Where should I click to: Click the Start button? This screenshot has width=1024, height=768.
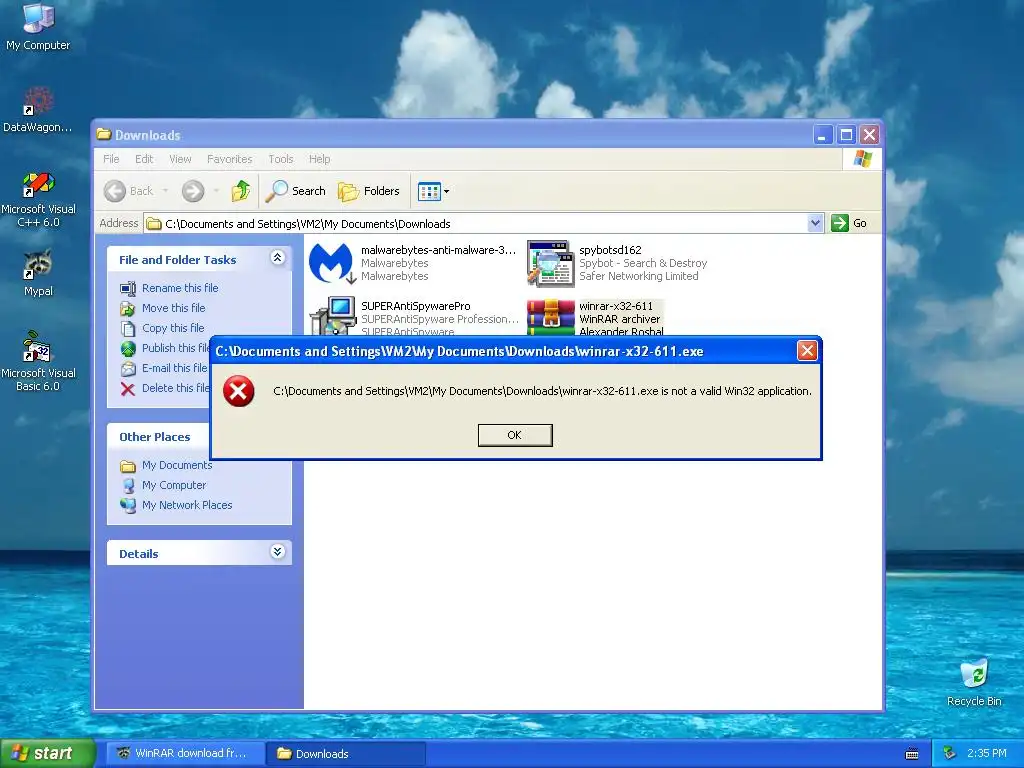click(47, 754)
